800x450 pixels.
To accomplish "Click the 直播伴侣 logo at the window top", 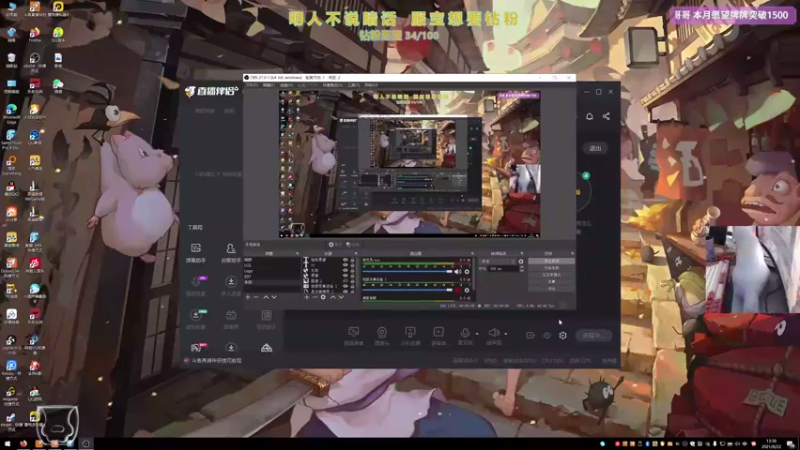I will [212, 91].
